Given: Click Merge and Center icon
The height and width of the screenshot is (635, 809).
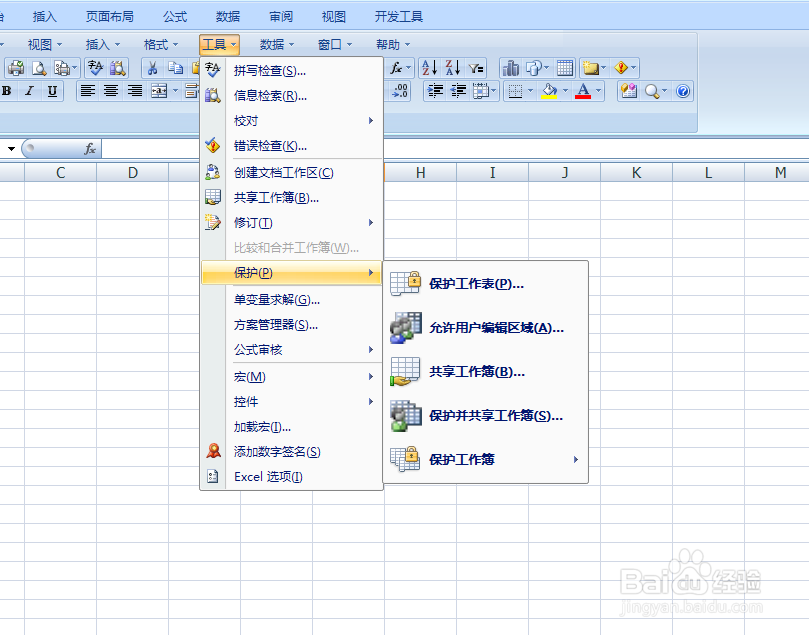Looking at the screenshot, I should point(159,91).
